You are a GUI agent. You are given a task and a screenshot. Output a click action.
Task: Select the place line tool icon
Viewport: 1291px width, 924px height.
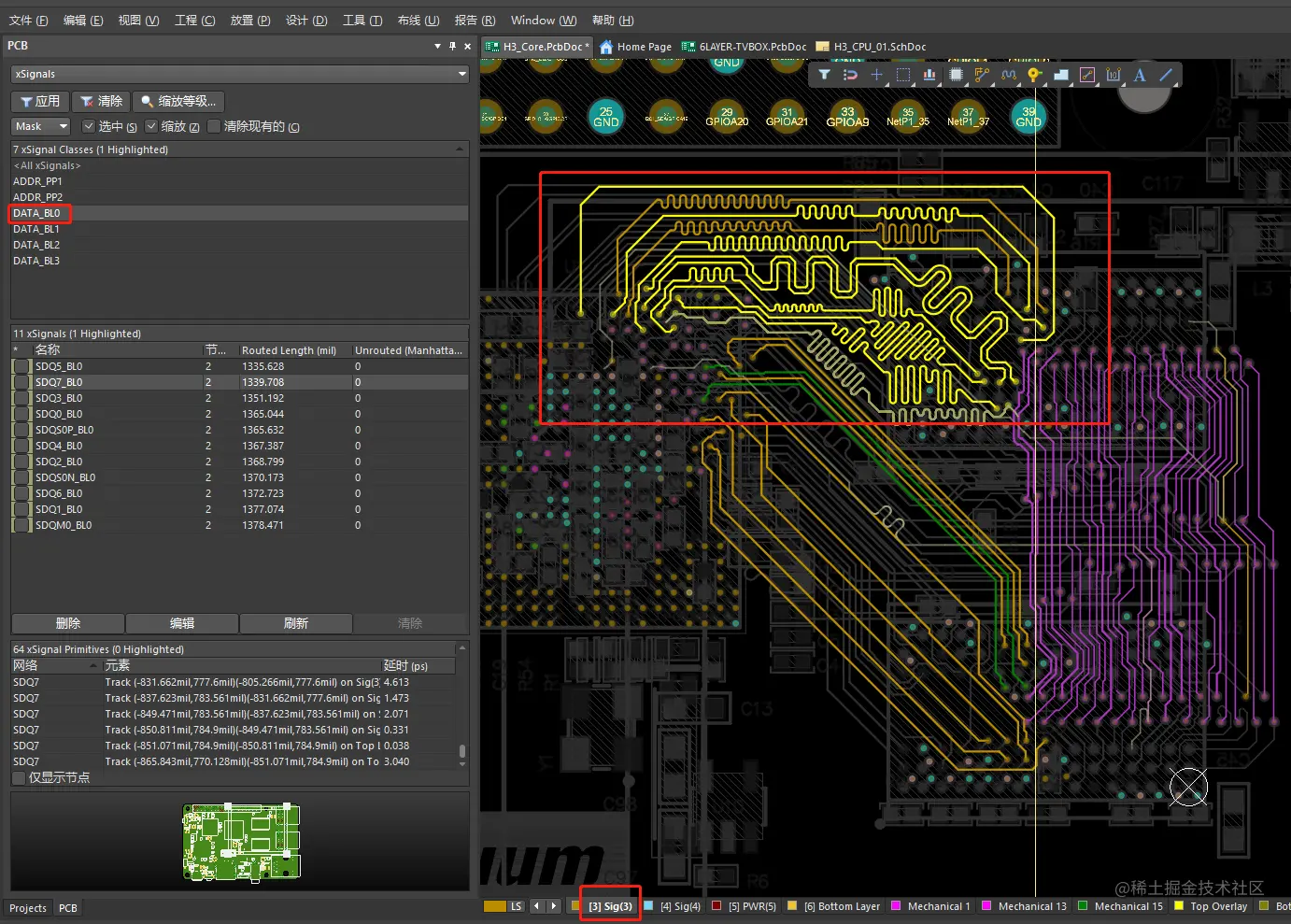[1166, 75]
